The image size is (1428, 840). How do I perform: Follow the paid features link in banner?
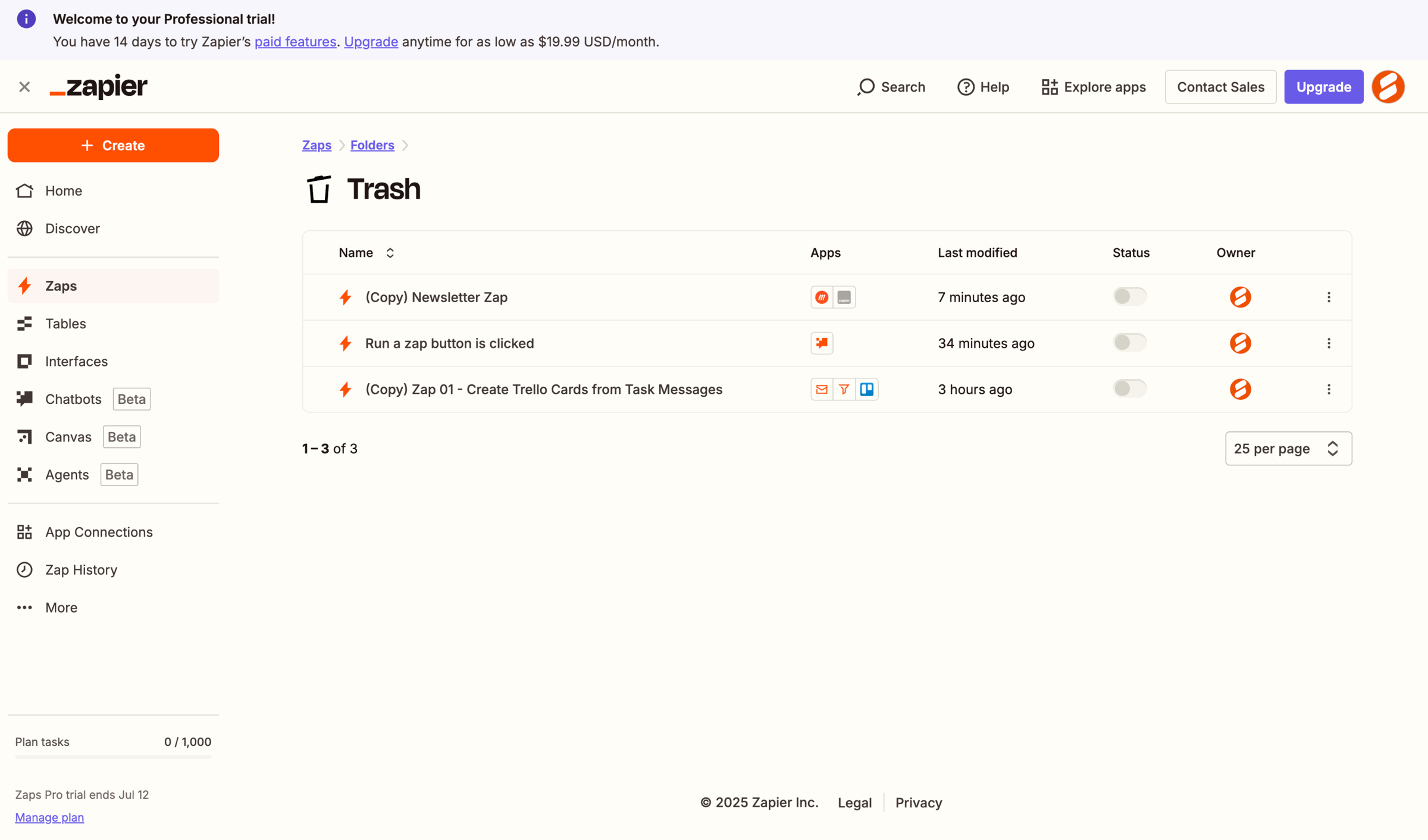click(295, 42)
